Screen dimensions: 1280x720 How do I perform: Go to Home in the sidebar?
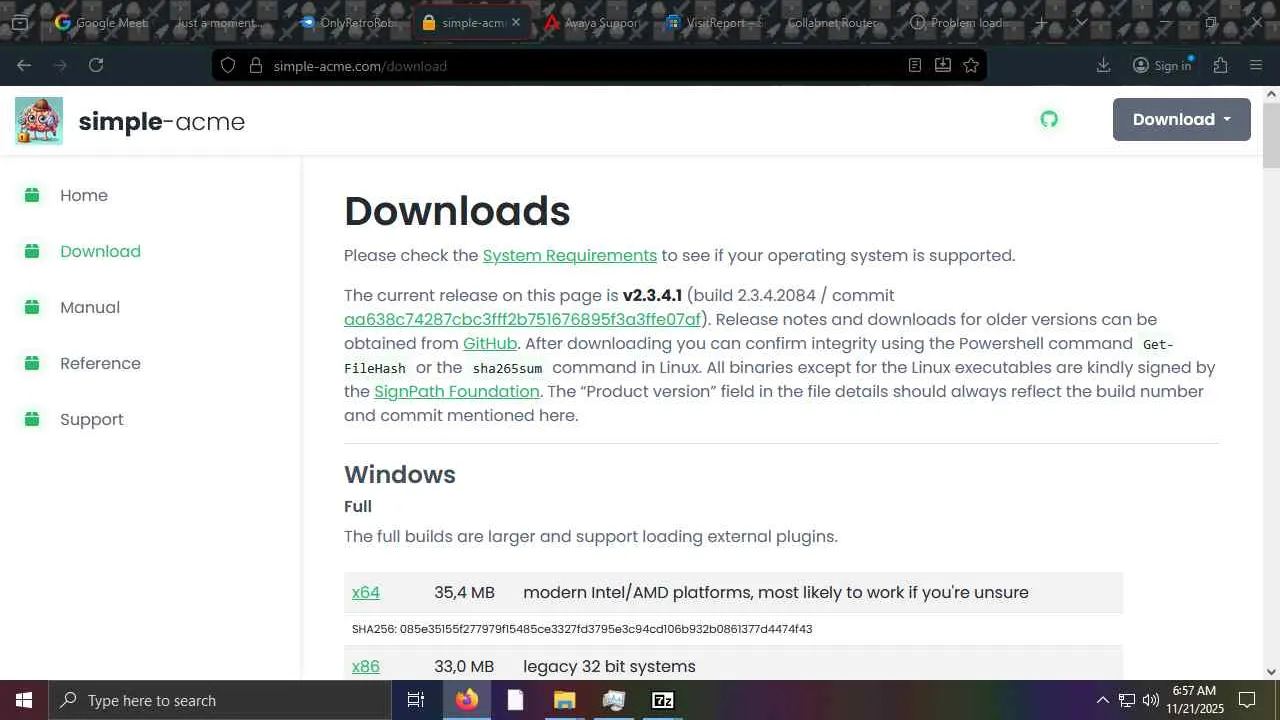click(x=84, y=195)
